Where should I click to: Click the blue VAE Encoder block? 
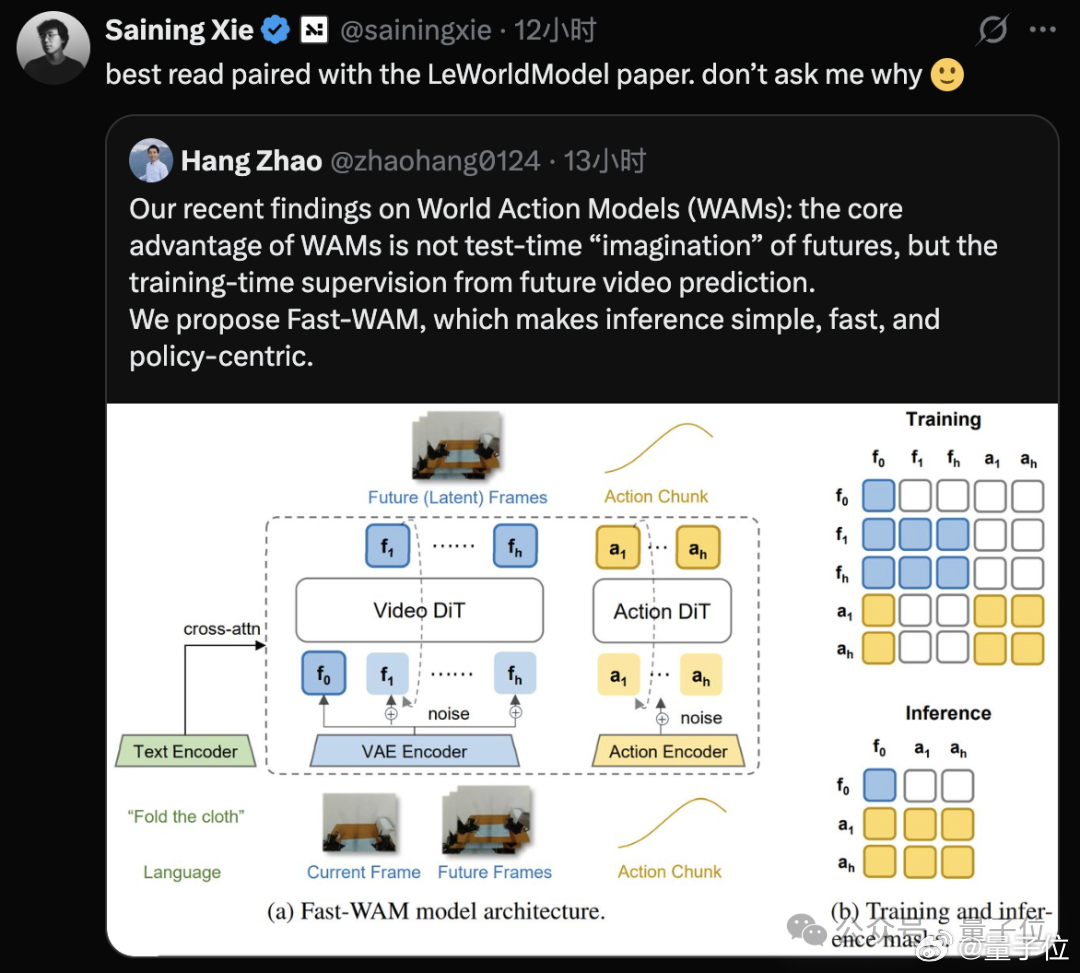click(415, 751)
